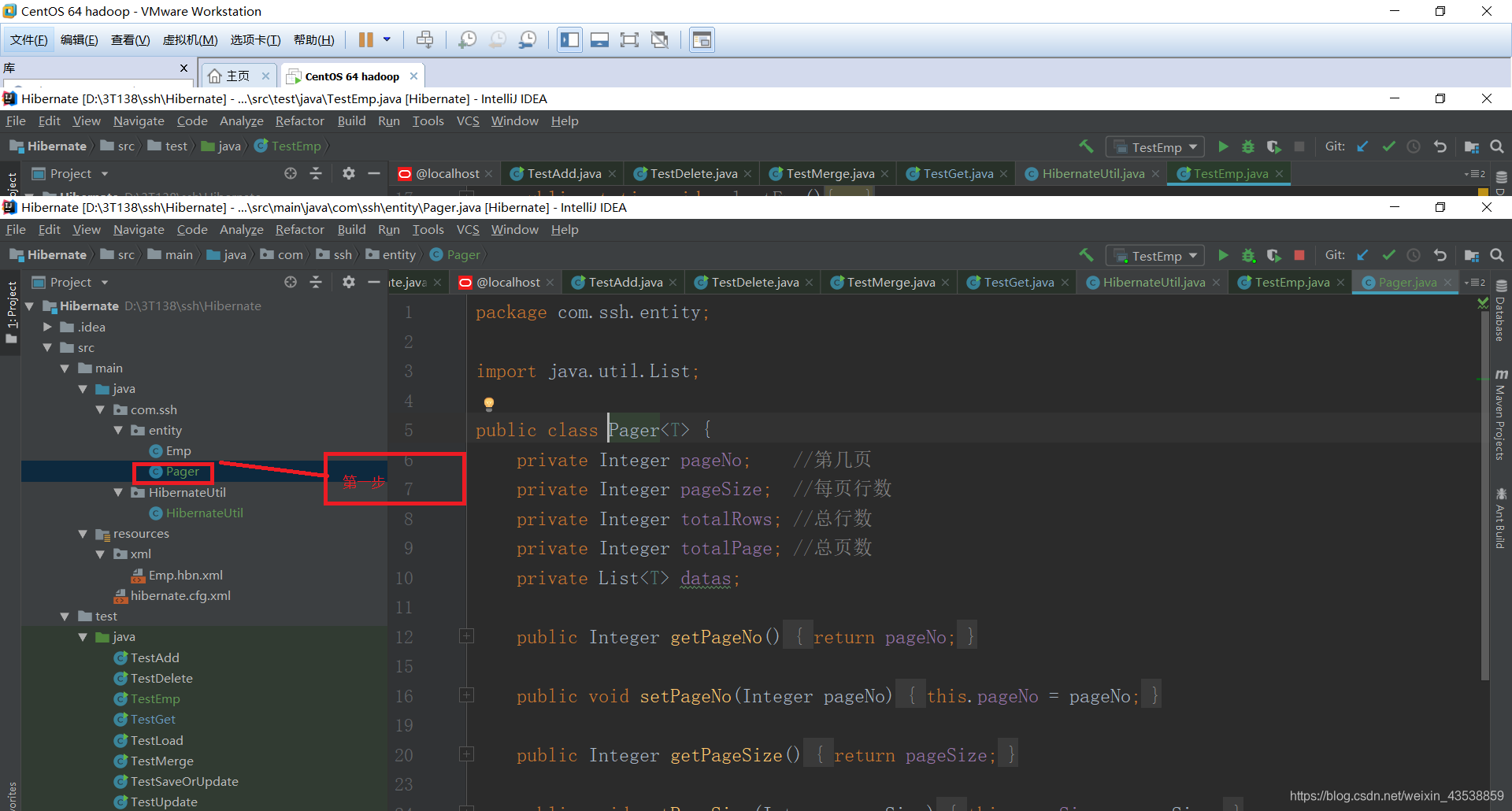The image size is (1512, 811).
Task: Toggle VMware unity mode icon
Action: 660,39
